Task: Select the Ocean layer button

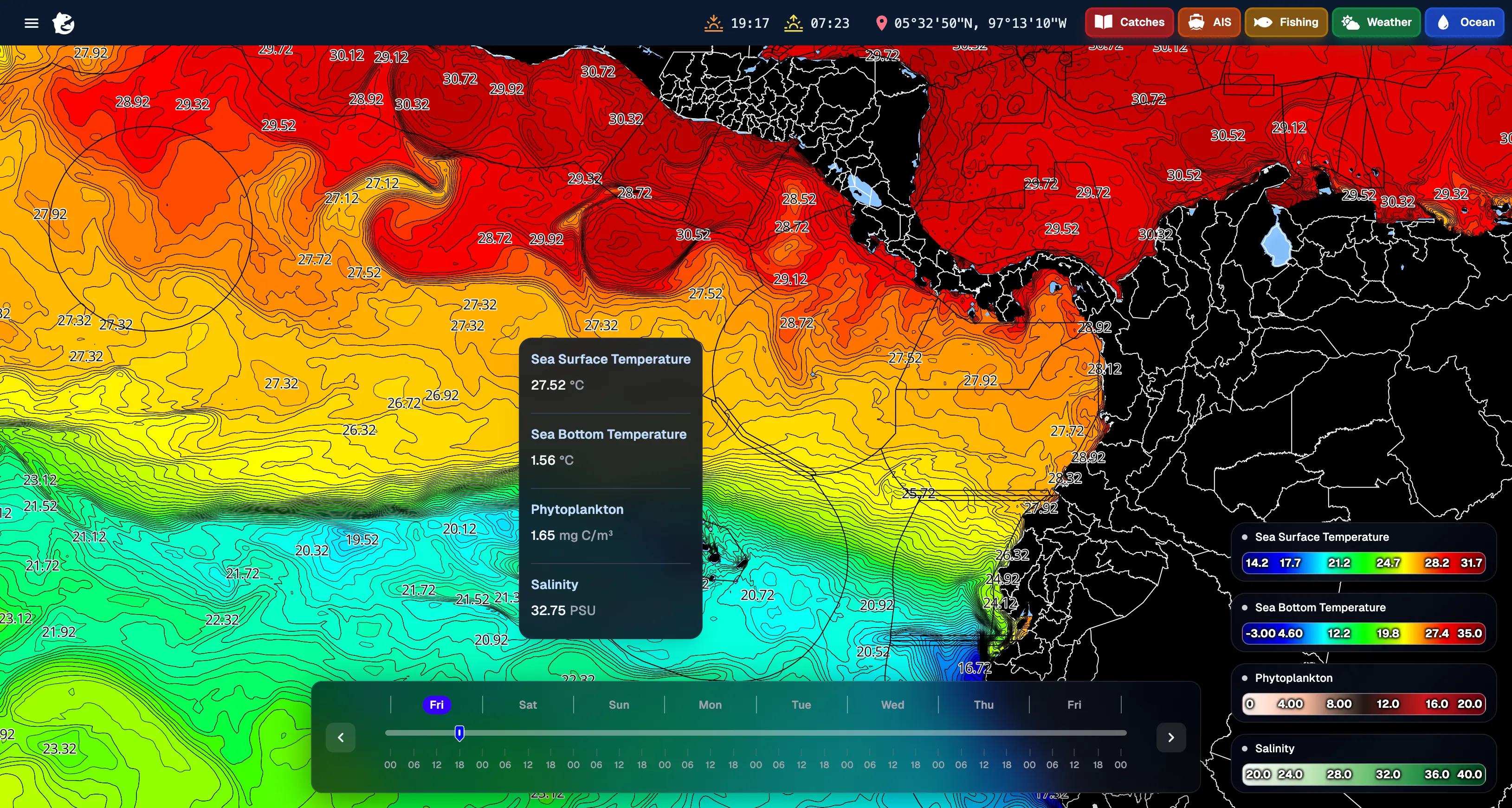Action: tap(1465, 22)
